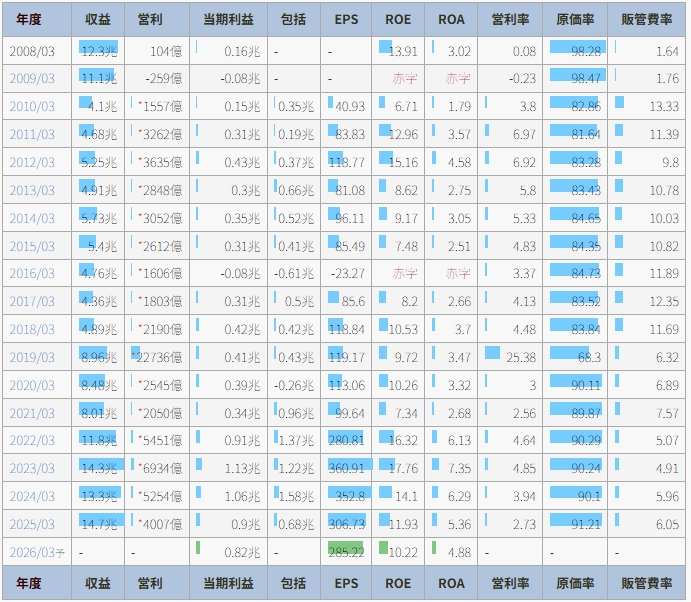The image size is (691, 602).
Task: Click the bottom ROA footer header
Action: click(451, 583)
